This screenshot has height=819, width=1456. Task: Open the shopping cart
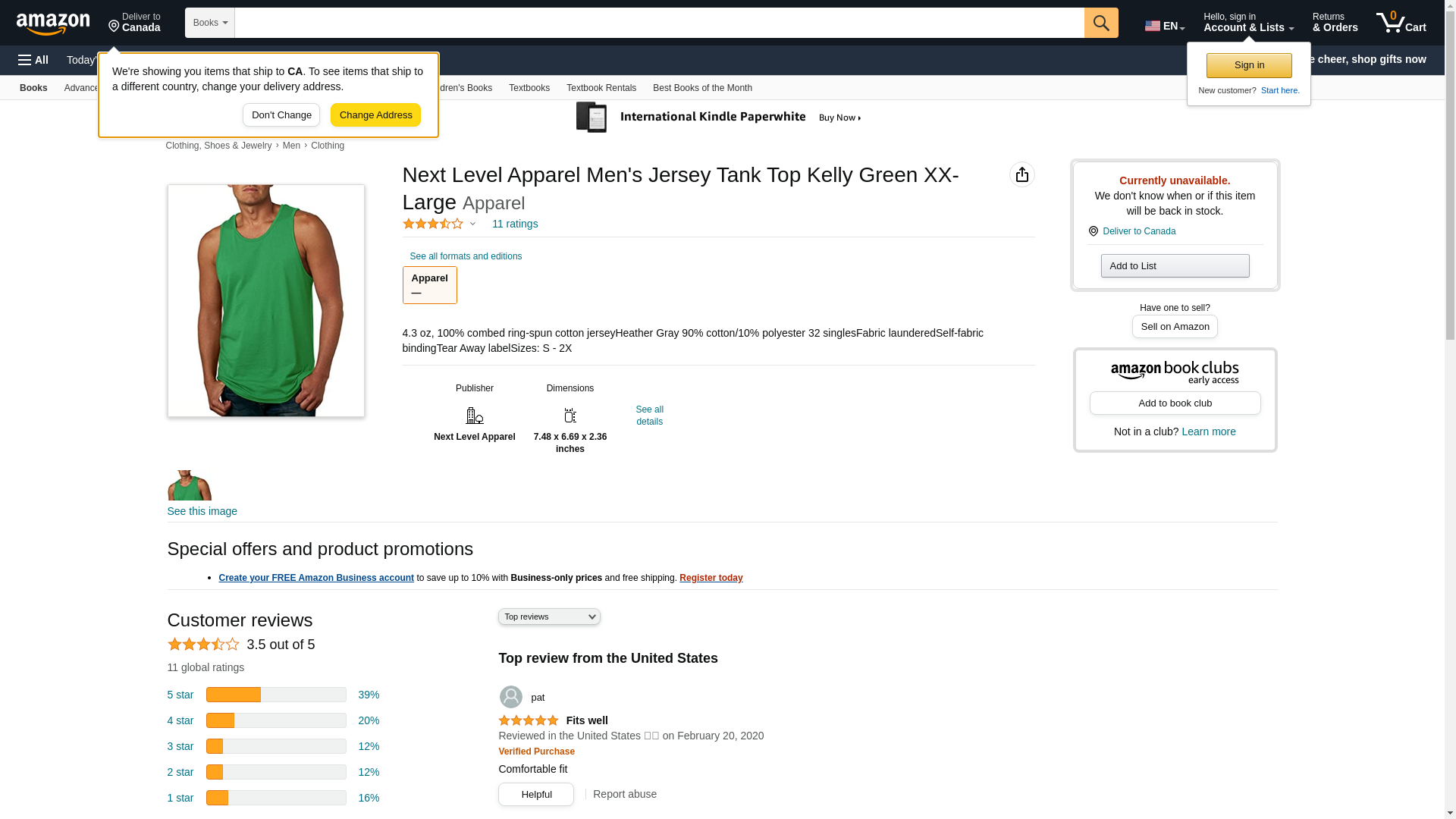point(1401,23)
